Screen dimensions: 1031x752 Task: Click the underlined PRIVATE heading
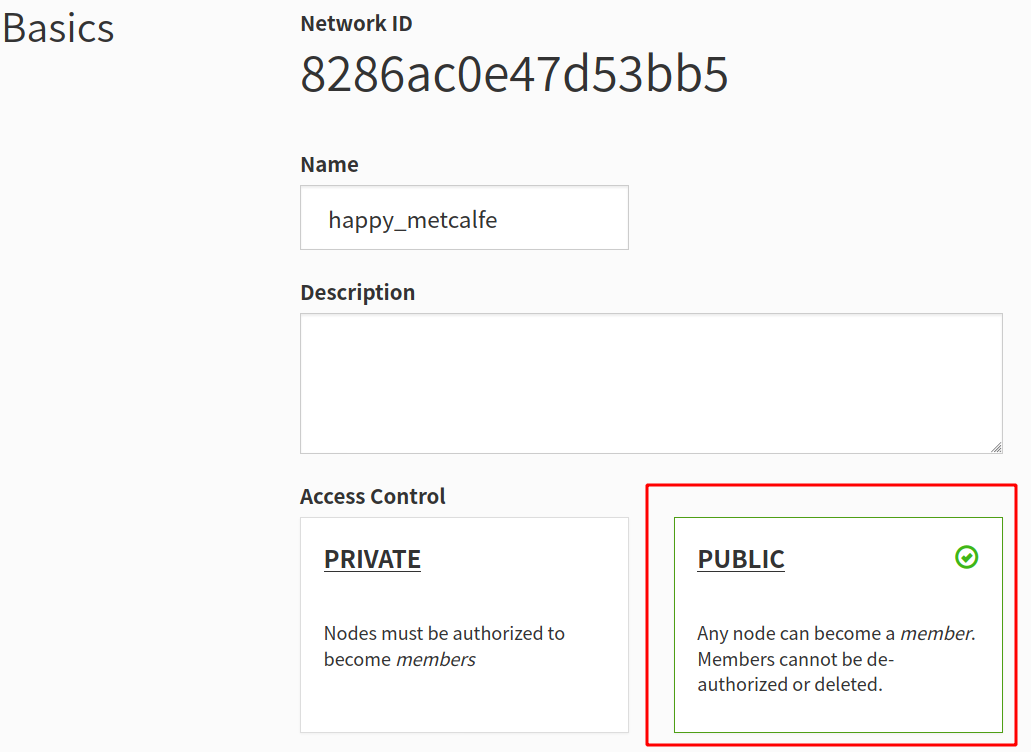point(372,559)
